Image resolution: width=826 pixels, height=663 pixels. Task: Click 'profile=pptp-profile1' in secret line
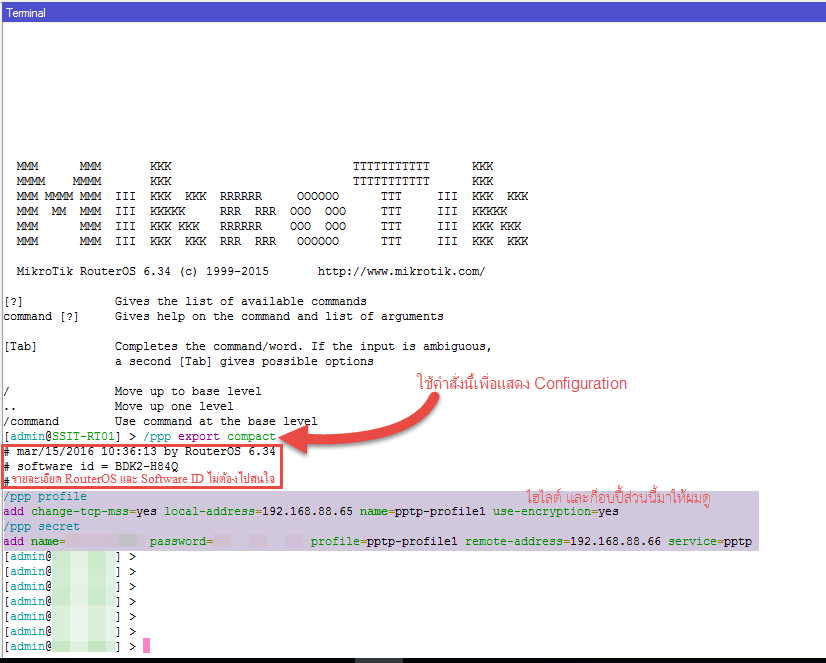tap(384, 541)
